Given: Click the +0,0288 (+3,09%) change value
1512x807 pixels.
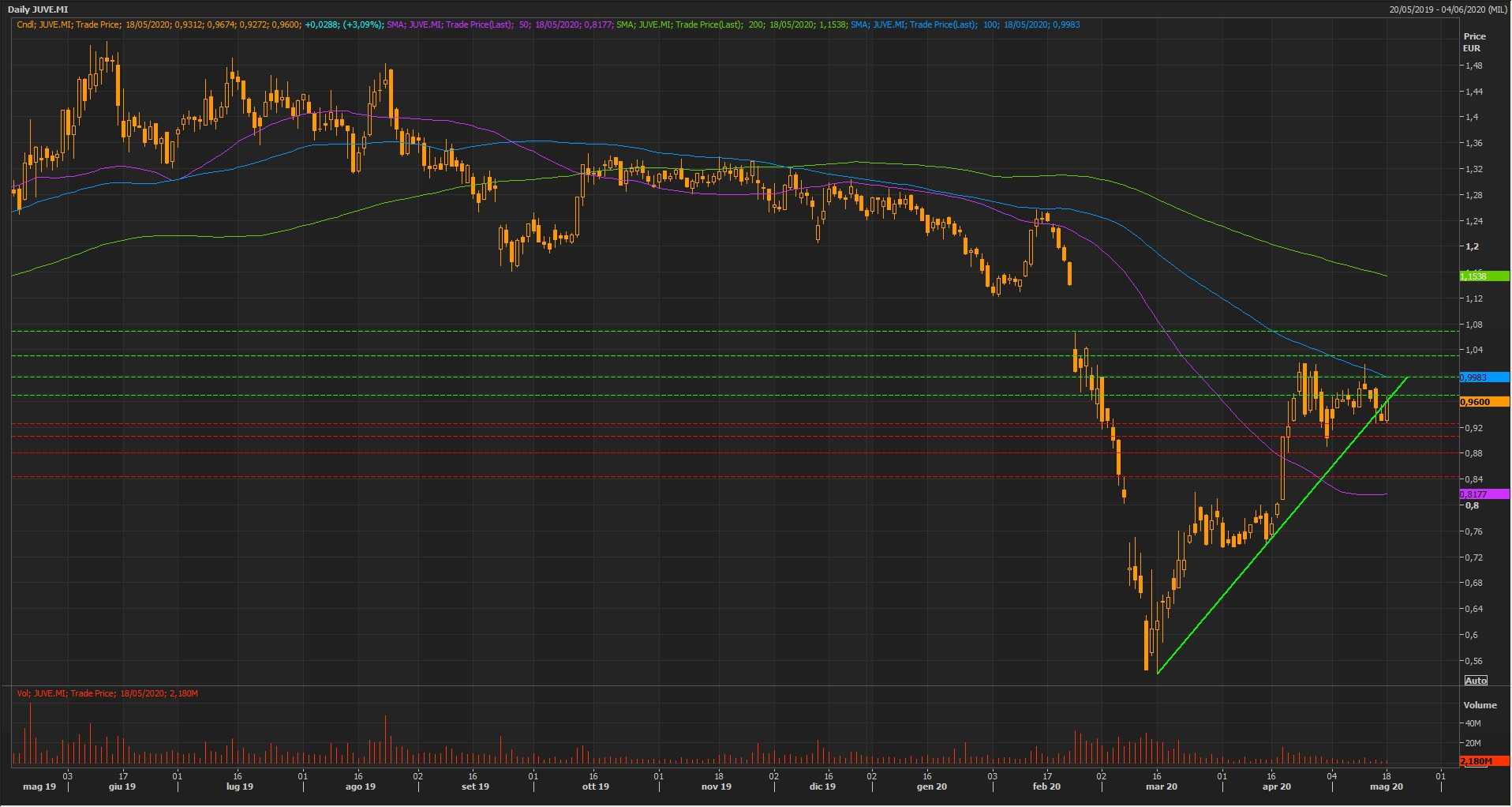Looking at the screenshot, I should 344,24.
